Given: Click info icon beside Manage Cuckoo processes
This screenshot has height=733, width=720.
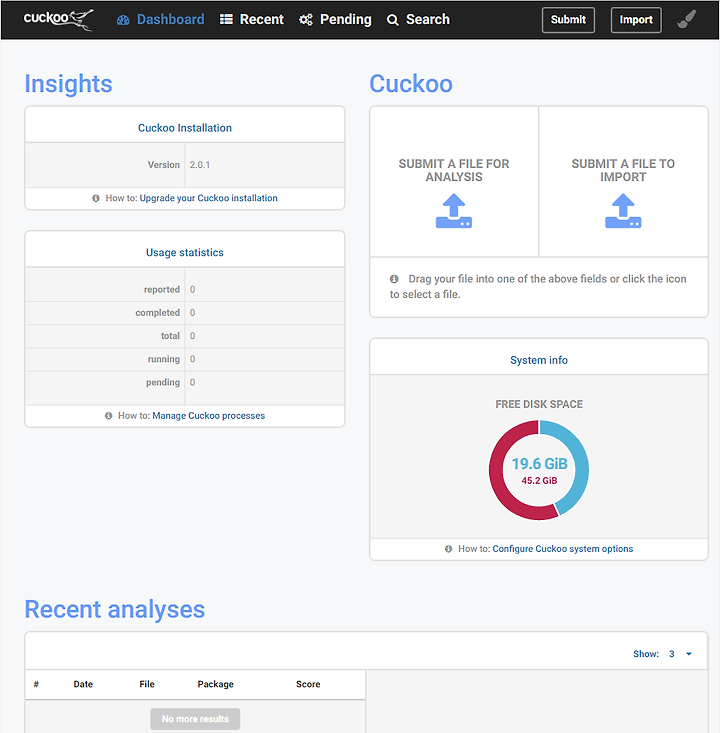Looking at the screenshot, I should (x=108, y=416).
